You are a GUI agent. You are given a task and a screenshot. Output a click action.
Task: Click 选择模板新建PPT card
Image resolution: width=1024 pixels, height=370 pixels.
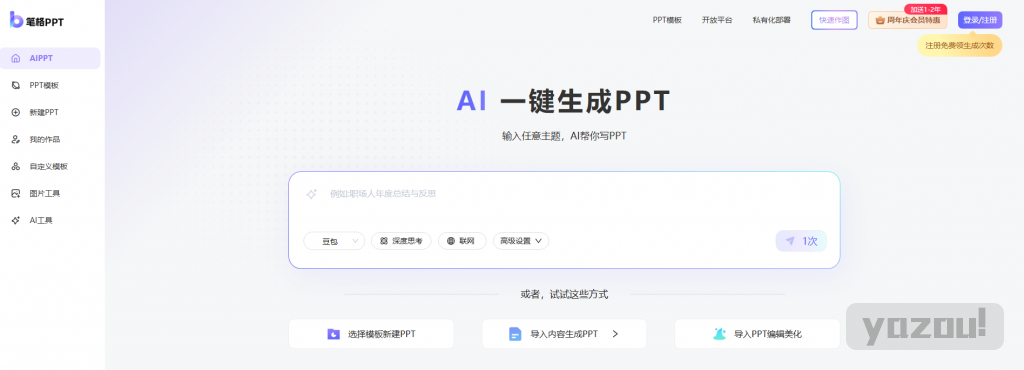371,334
